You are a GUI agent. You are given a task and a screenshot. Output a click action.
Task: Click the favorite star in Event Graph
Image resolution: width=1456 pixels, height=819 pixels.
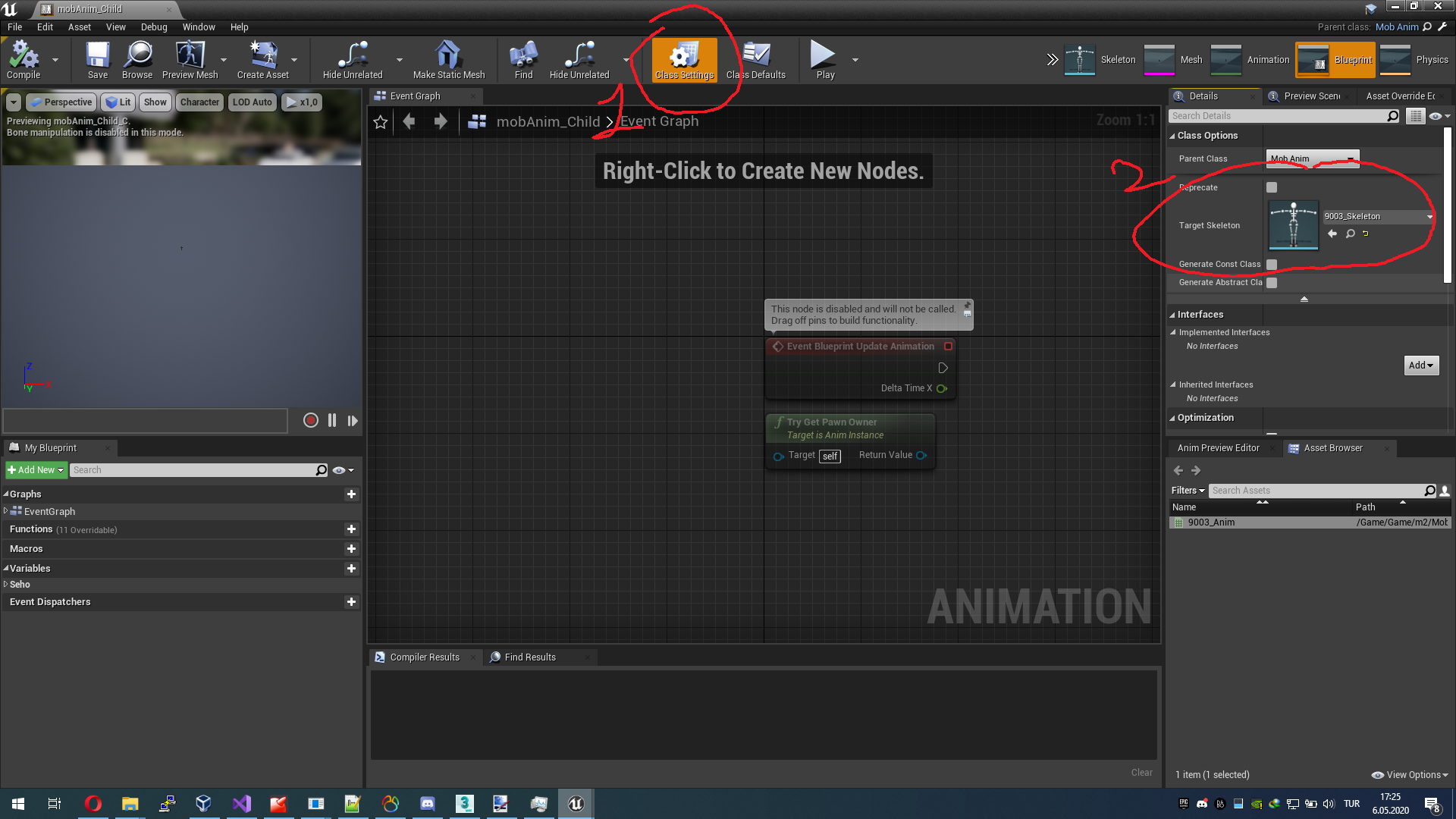click(381, 122)
